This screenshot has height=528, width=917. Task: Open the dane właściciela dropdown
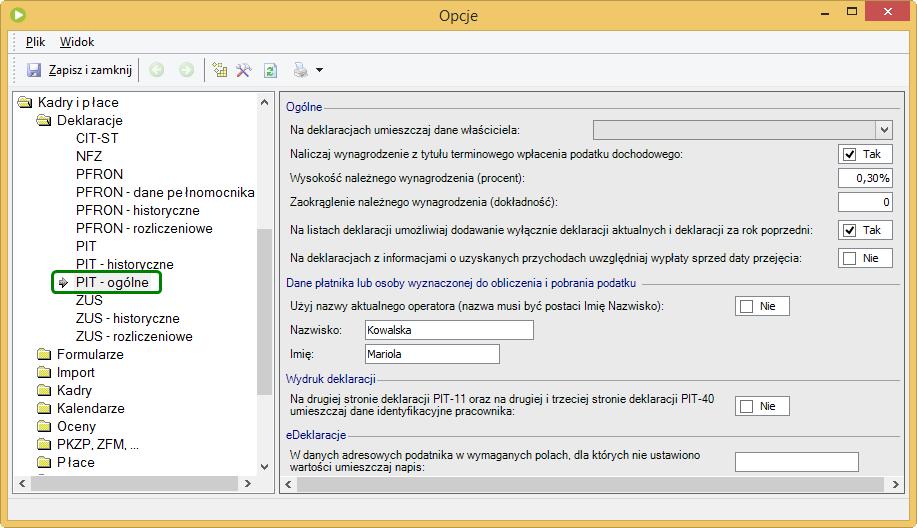(x=884, y=130)
